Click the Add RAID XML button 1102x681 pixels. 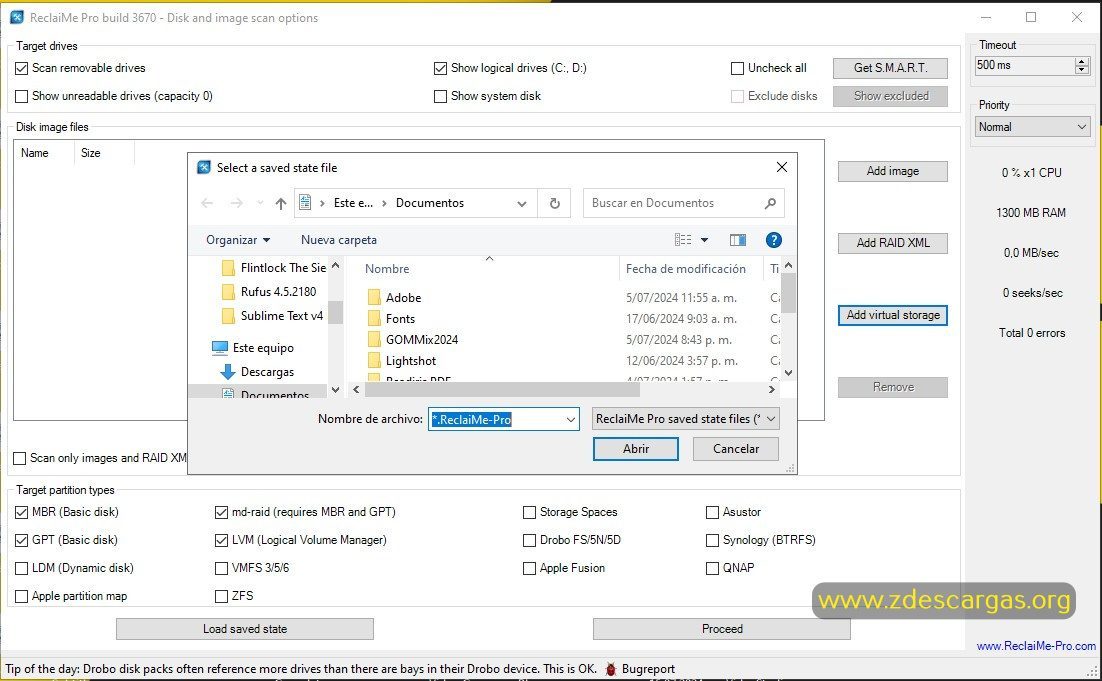click(893, 243)
